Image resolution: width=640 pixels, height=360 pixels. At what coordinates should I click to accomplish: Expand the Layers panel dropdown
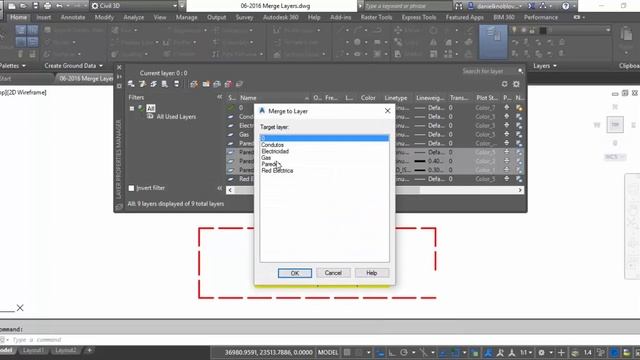point(545,66)
